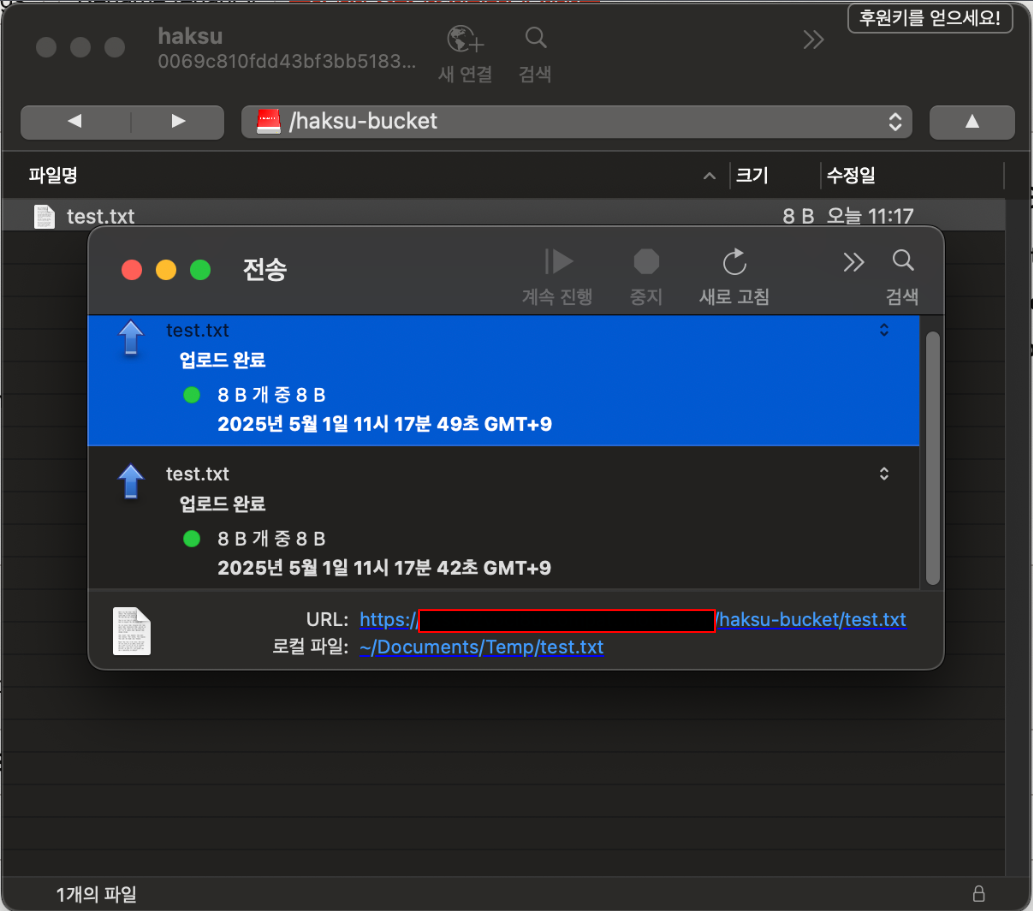The image size is (1033, 911).
Task: Show hidden Transfers toolbar items overflow
Action: 853,262
